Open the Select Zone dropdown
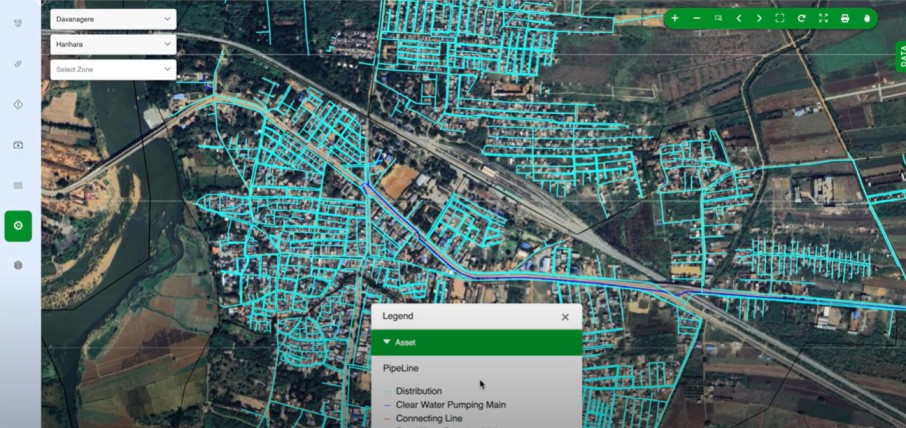Viewport: 906px width, 428px height. coord(113,69)
